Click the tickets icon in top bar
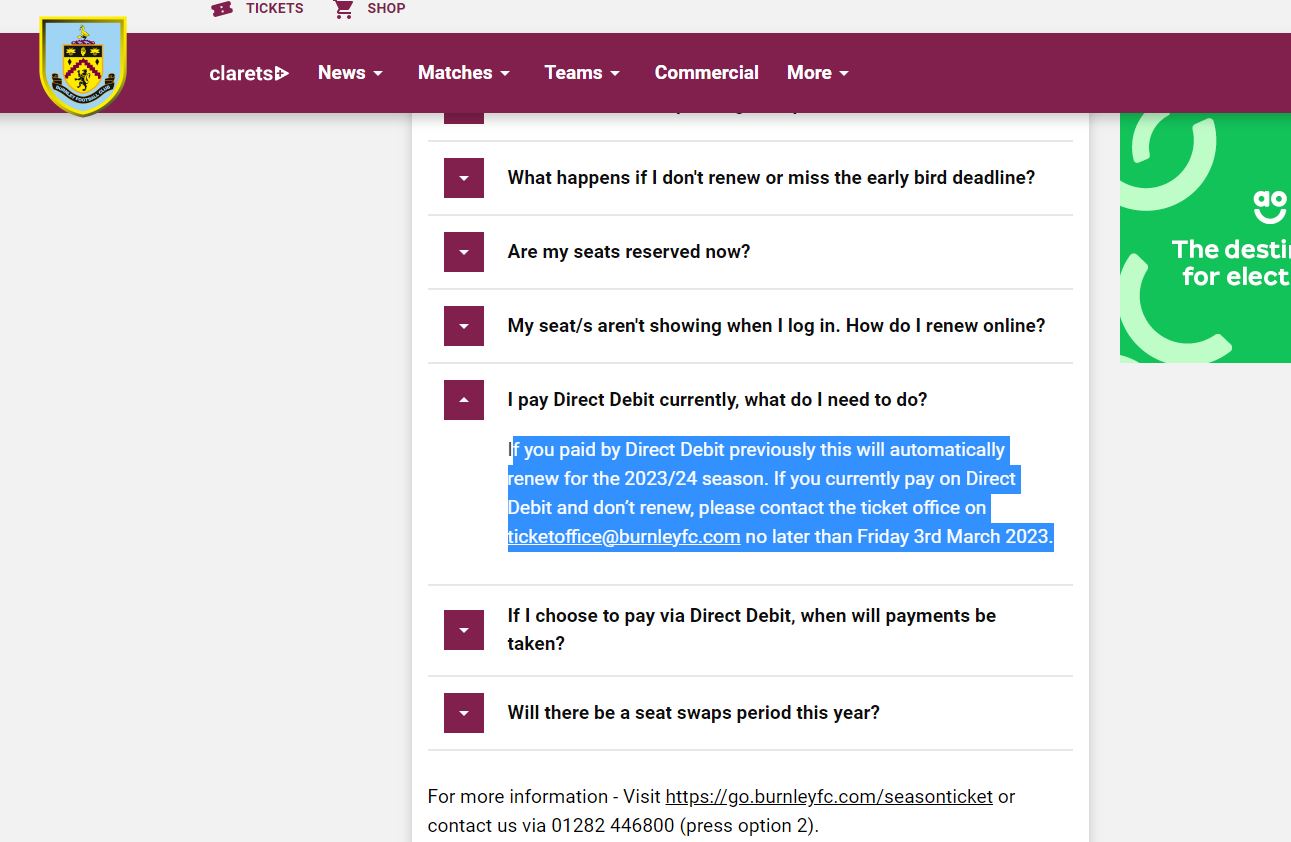Viewport: 1291px width, 842px height. [x=222, y=9]
